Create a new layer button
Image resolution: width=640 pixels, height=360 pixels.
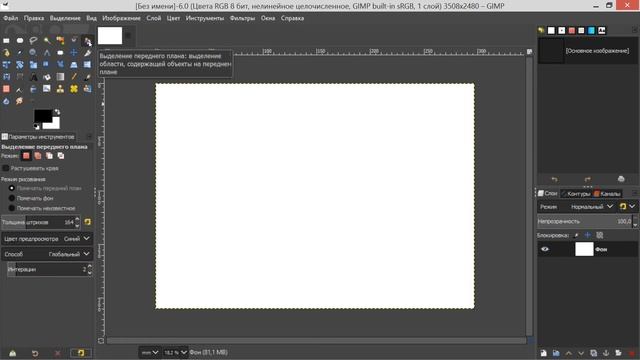[x=544, y=353]
